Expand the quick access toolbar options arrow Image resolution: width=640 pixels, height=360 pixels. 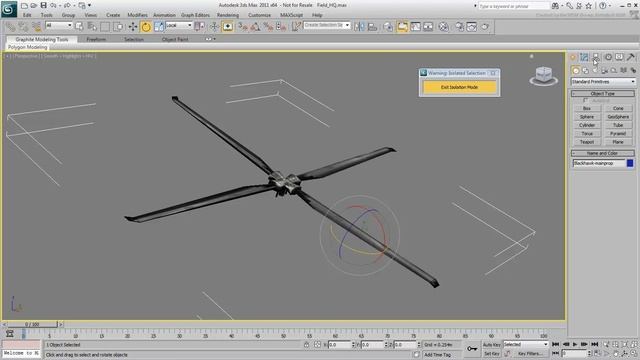coord(89,5)
